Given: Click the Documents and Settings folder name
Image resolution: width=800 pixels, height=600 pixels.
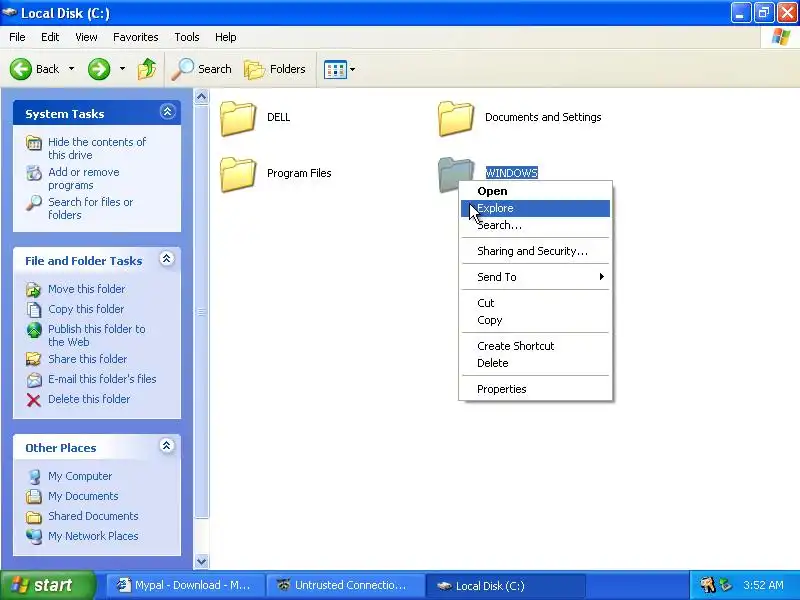Looking at the screenshot, I should [x=543, y=117].
